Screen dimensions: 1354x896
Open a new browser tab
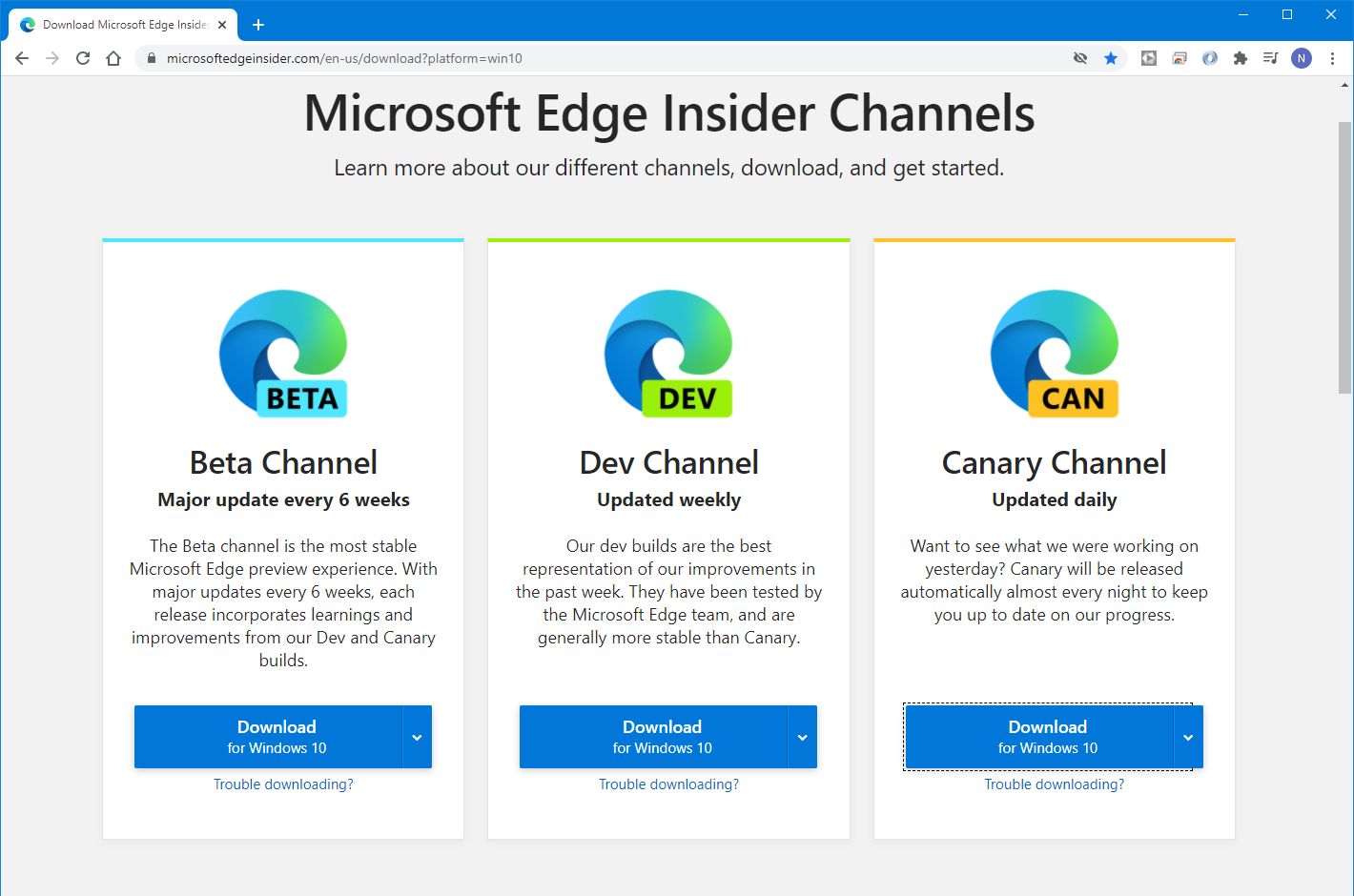pyautogui.click(x=258, y=25)
